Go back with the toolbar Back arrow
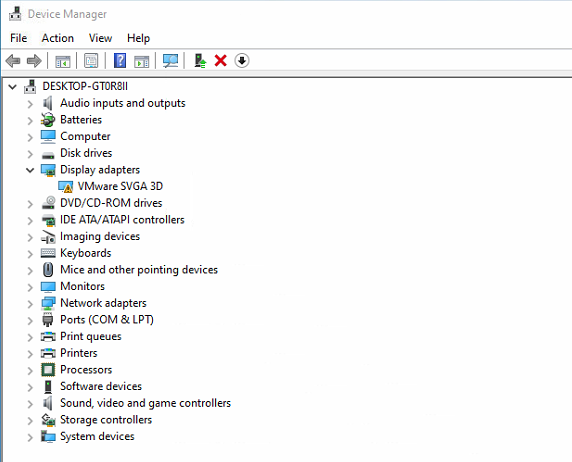The width and height of the screenshot is (572, 462). [13, 61]
